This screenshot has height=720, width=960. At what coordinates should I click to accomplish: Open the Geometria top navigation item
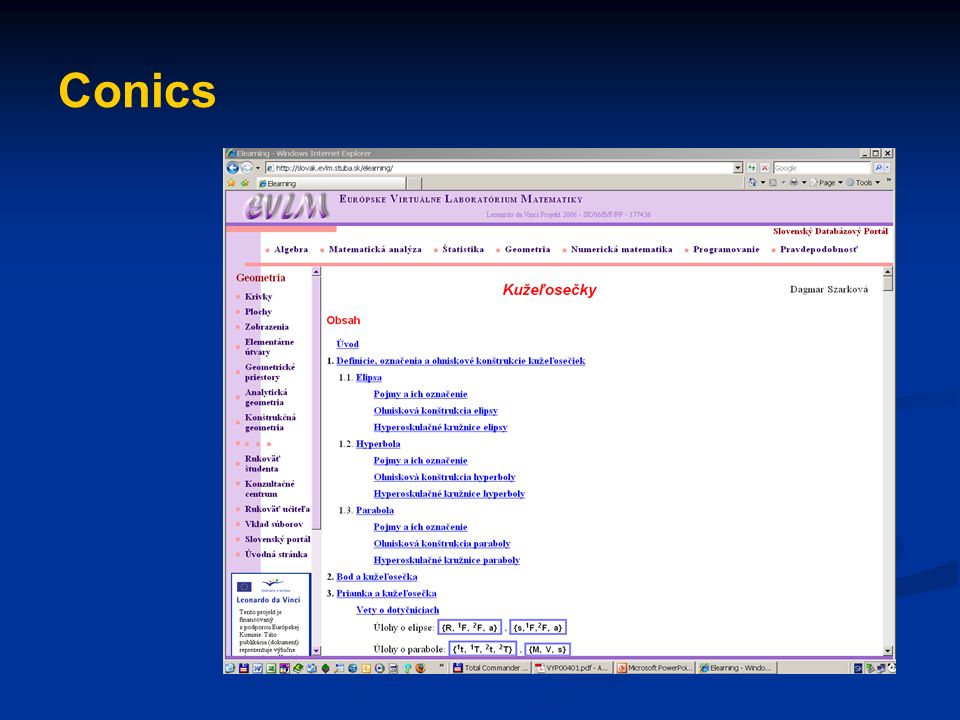(527, 249)
